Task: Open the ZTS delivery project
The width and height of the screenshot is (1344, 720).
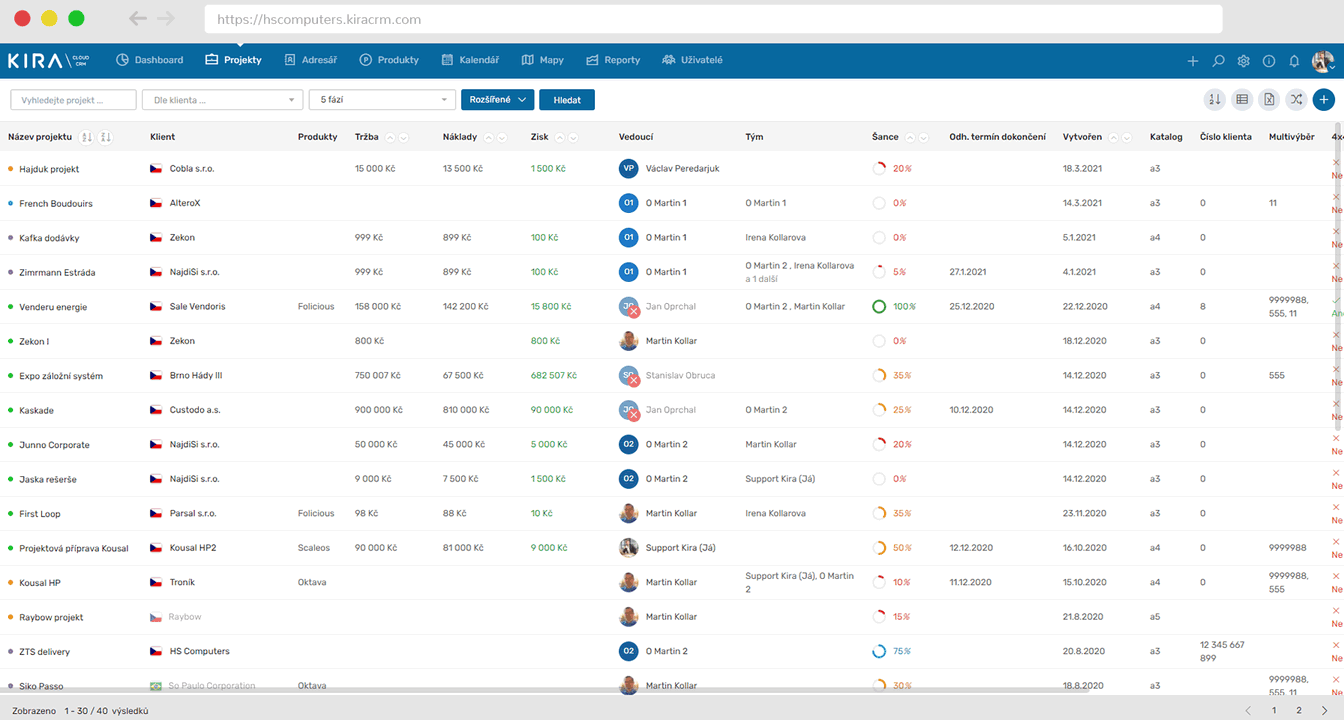Action: click(x=44, y=652)
